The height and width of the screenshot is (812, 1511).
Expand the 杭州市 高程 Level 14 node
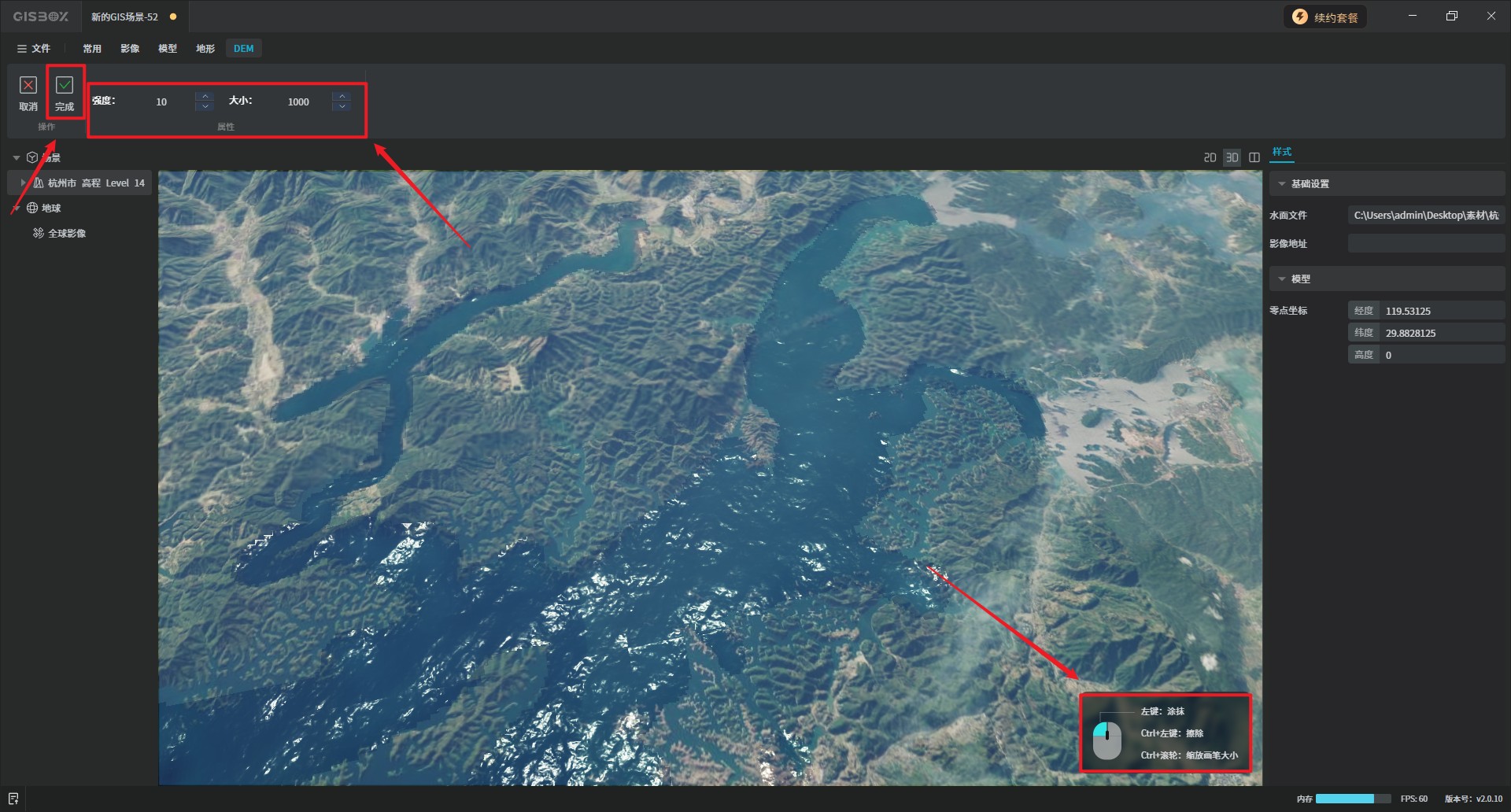pos(23,183)
